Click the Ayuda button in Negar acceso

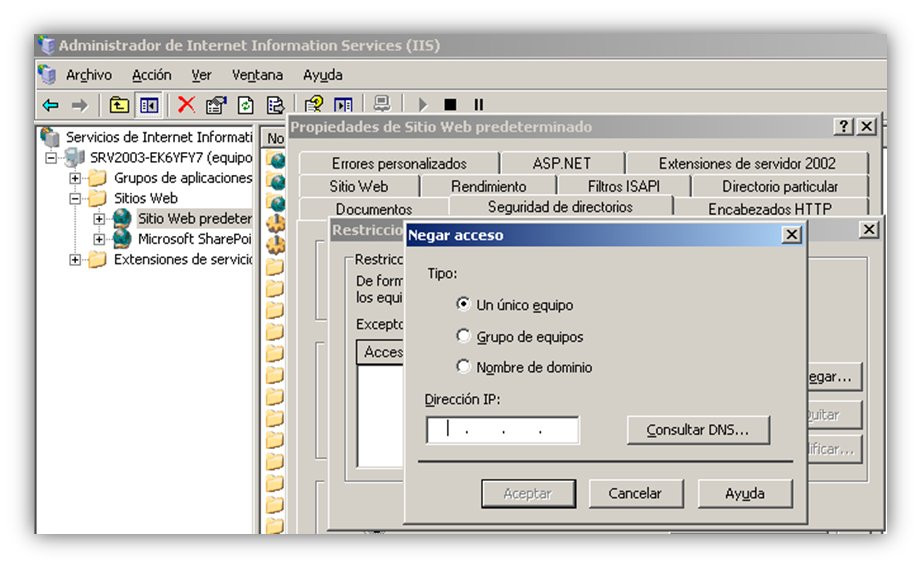tap(745, 493)
